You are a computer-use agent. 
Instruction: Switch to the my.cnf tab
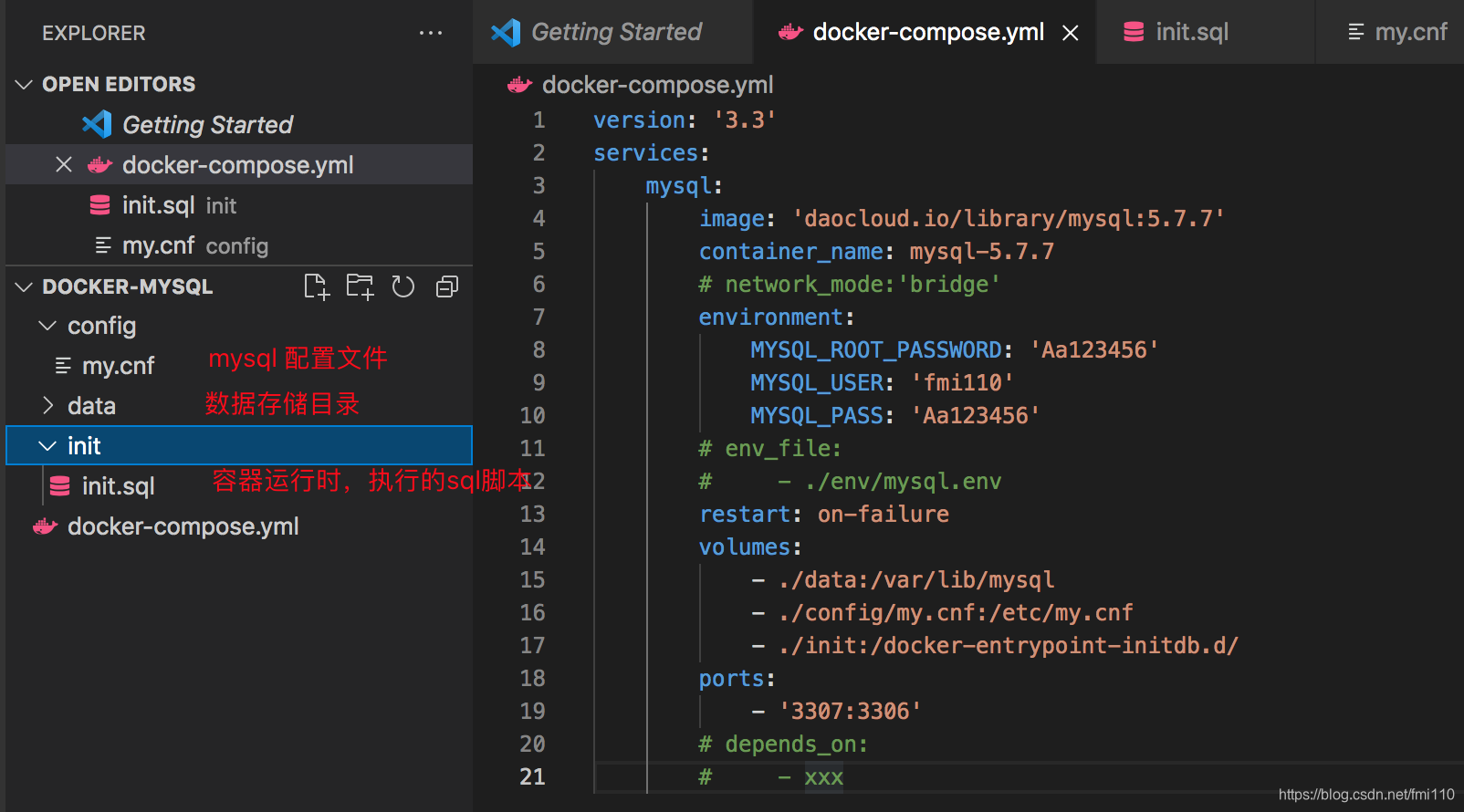(x=1390, y=32)
